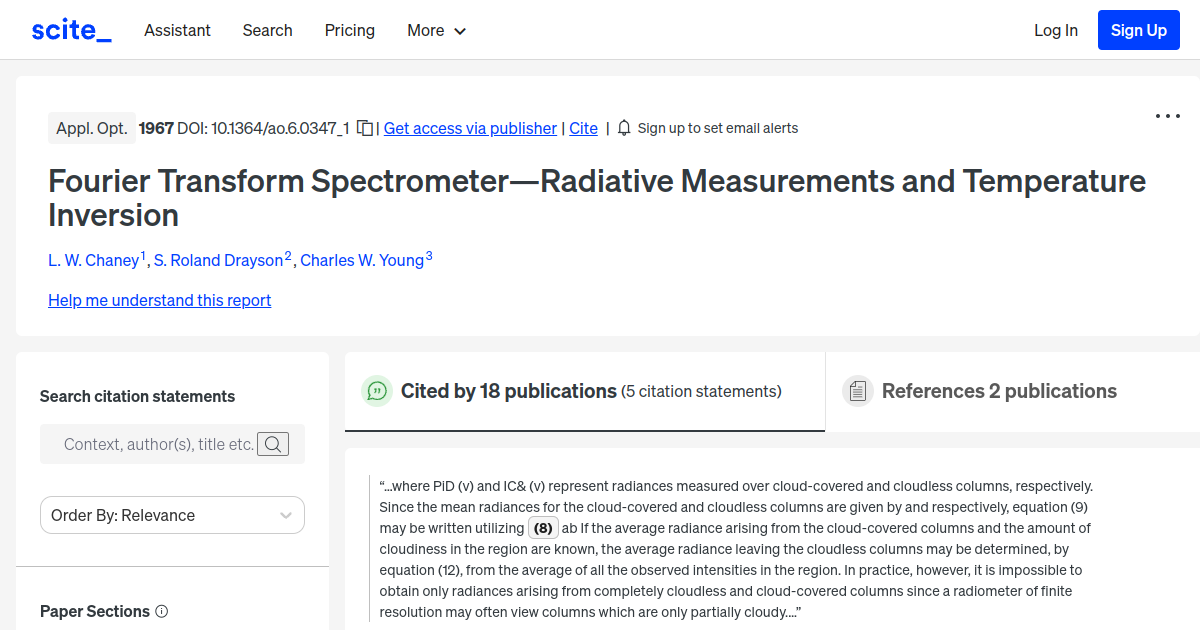This screenshot has height=630, width=1200.
Task: Click the Cite link
Action: [x=583, y=128]
